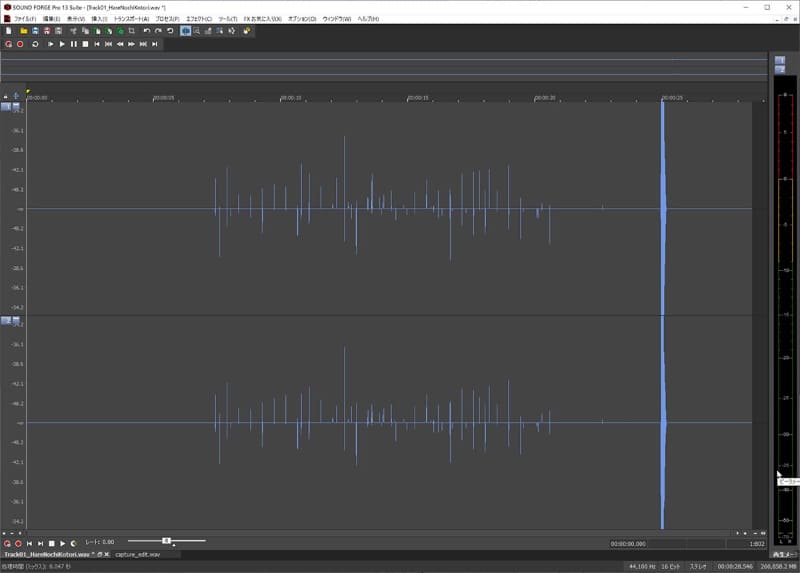Click the 16 ビット bit depth status entry
800x573 pixels.
pos(670,567)
